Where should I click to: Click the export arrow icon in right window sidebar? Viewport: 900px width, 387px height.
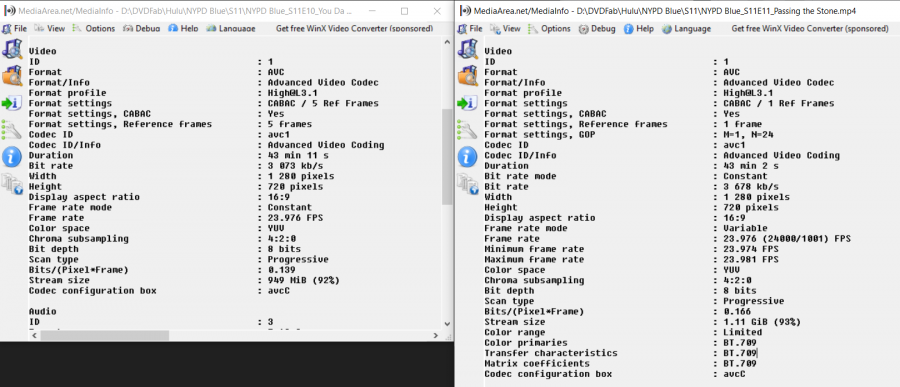coord(468,103)
